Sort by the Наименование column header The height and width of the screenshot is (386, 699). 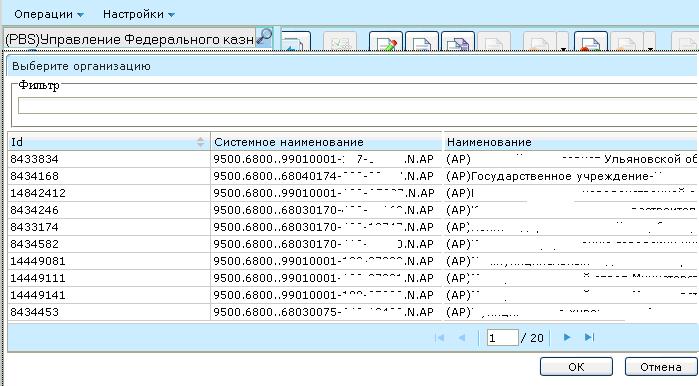point(571,142)
